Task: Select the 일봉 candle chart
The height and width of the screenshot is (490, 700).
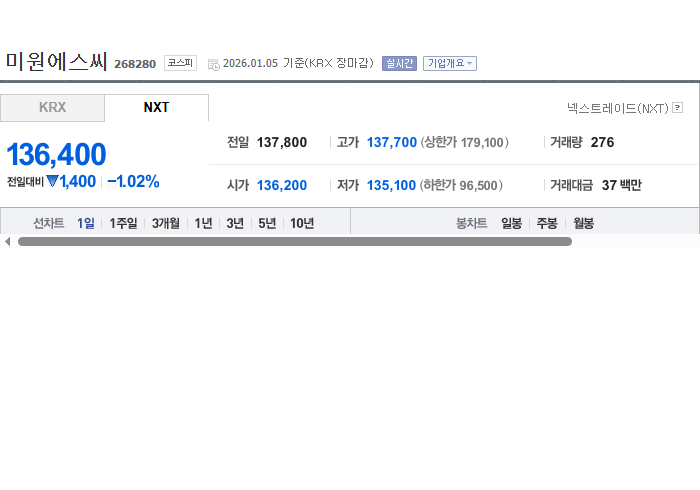Action: tap(512, 223)
